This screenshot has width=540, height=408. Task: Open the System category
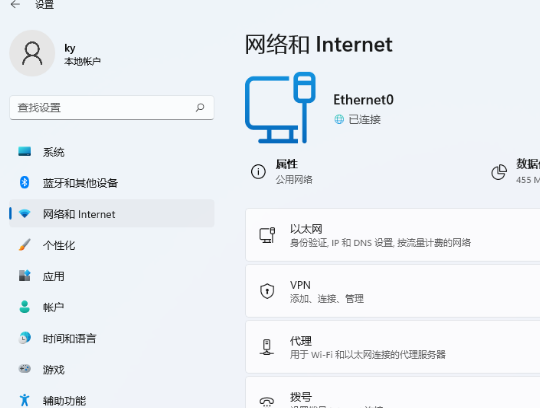pyautogui.click(x=112, y=152)
